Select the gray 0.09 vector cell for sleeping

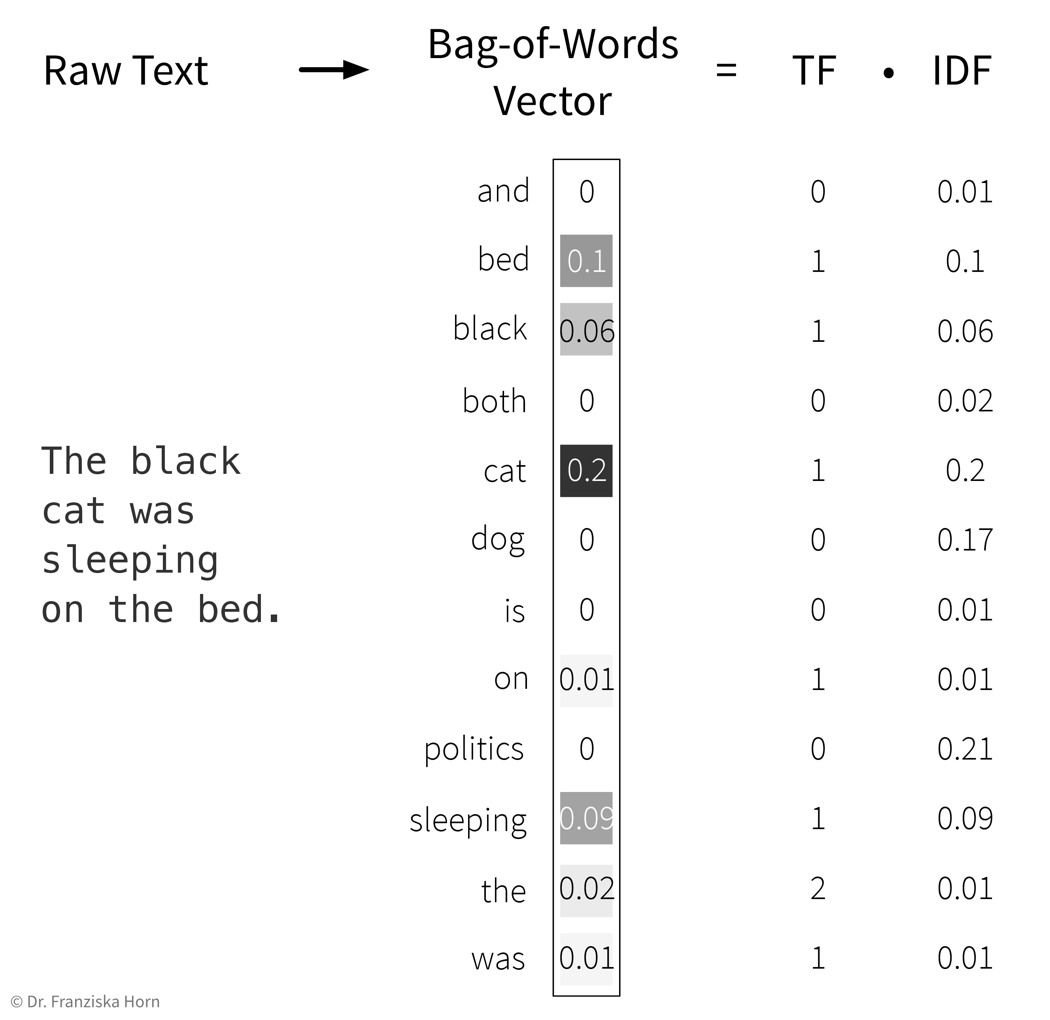point(586,819)
